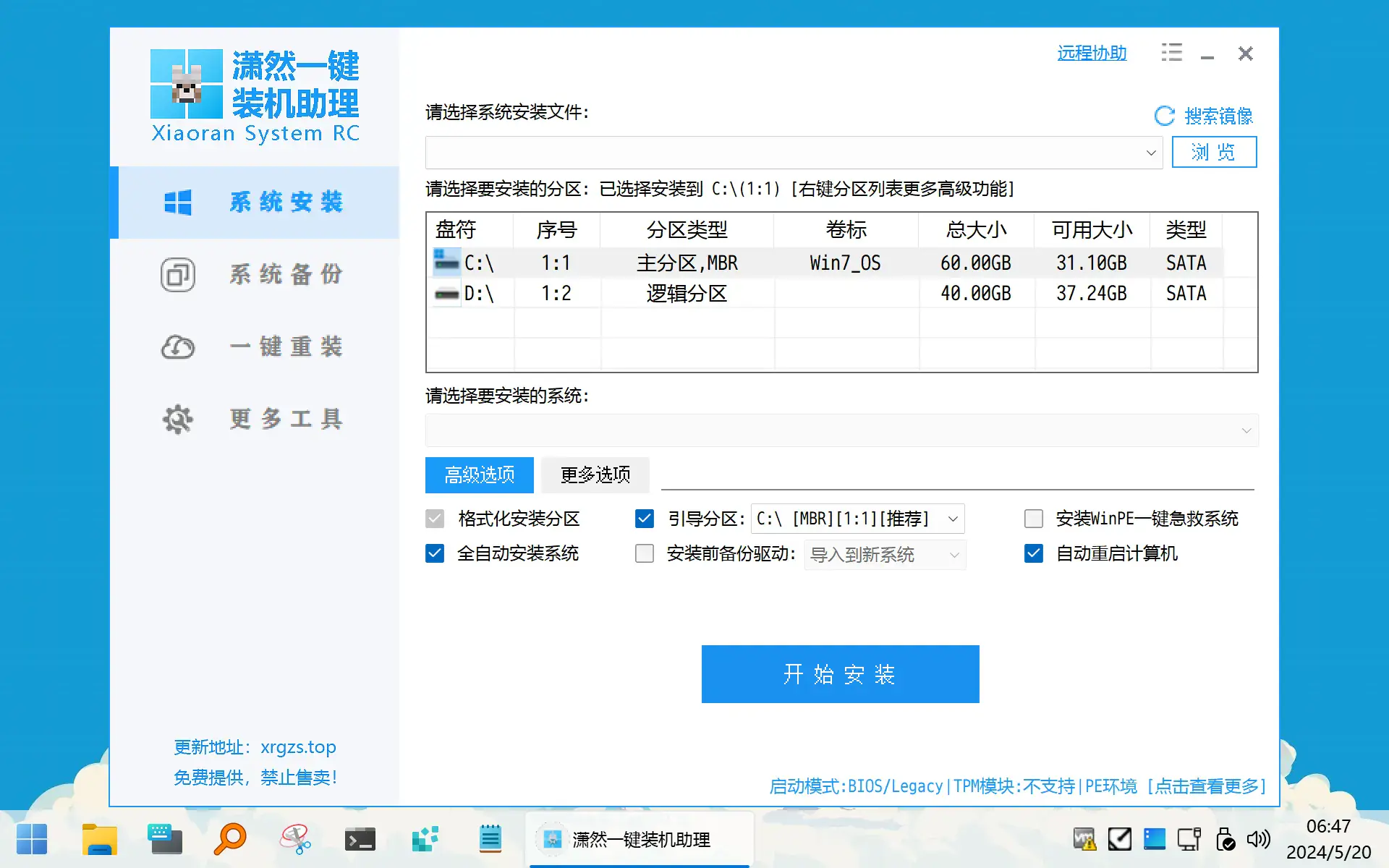The width and height of the screenshot is (1389, 868).
Task: Open the terminal from the taskbar
Action: tap(360, 839)
